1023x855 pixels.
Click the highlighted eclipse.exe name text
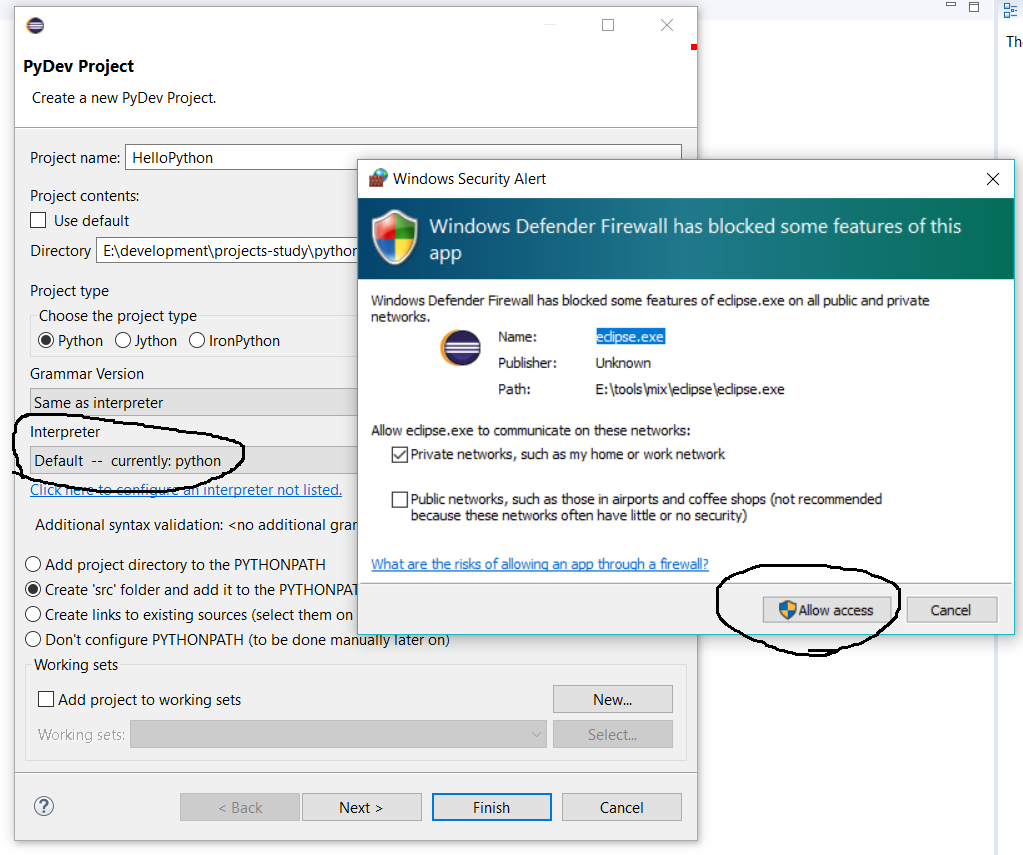630,337
